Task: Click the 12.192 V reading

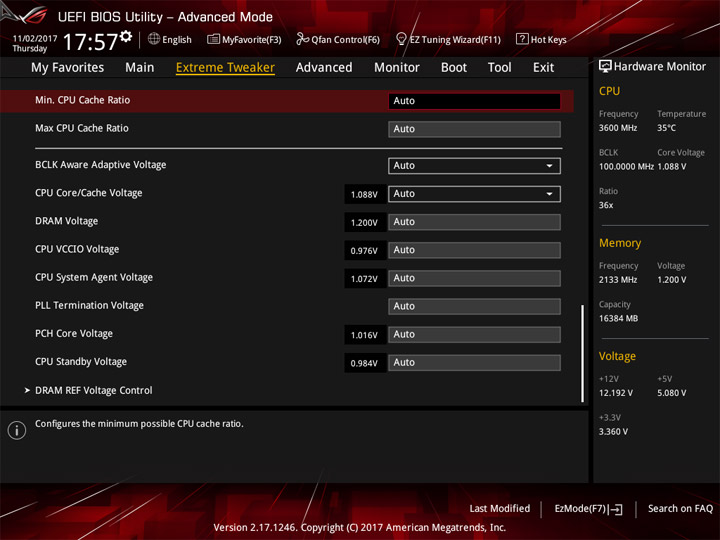Action: click(x=615, y=393)
